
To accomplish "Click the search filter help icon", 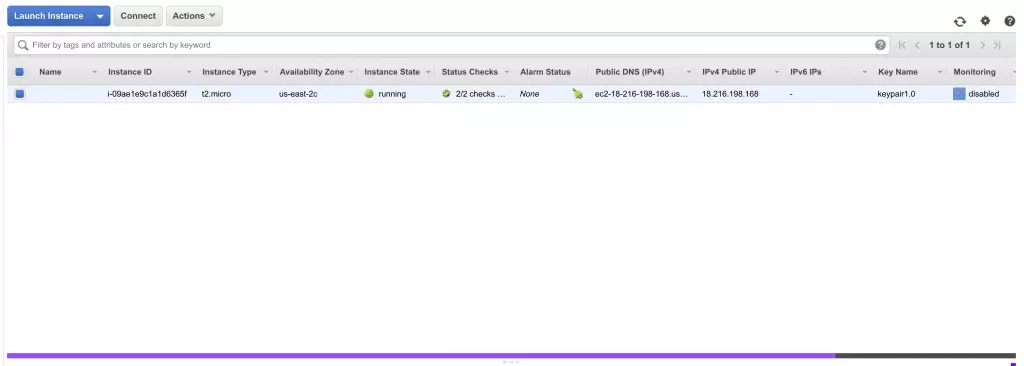I will (880, 45).
